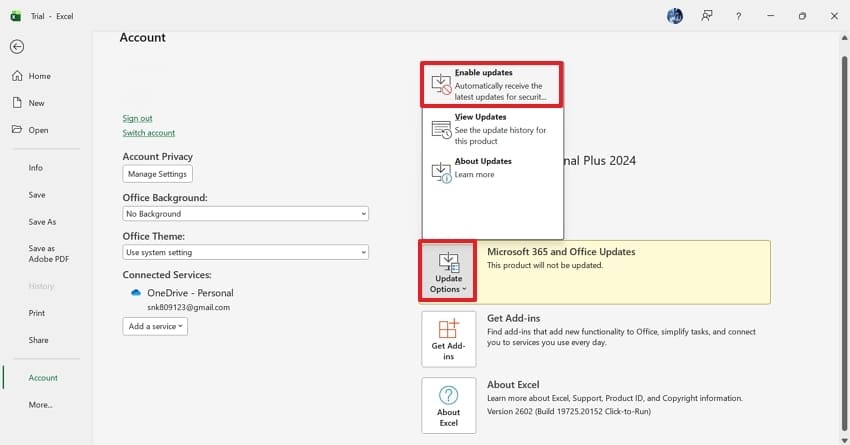Viewport: 850px width, 445px height.
Task: Click the Excel app icon in title bar
Action: (x=16, y=16)
